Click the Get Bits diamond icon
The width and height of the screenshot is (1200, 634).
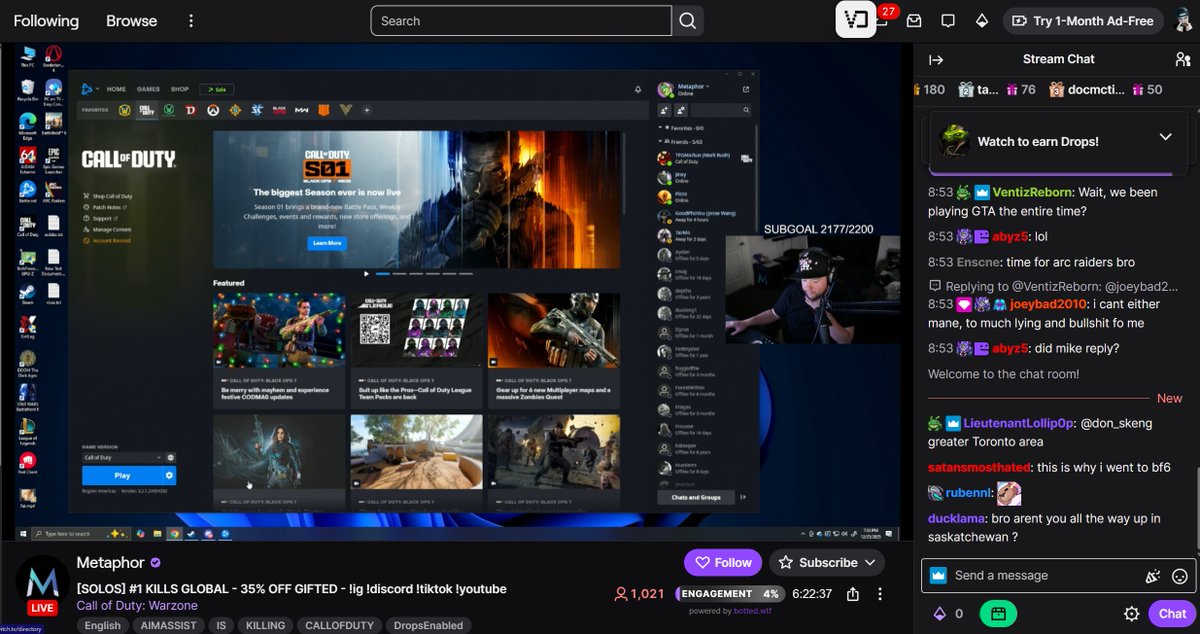tap(982, 20)
